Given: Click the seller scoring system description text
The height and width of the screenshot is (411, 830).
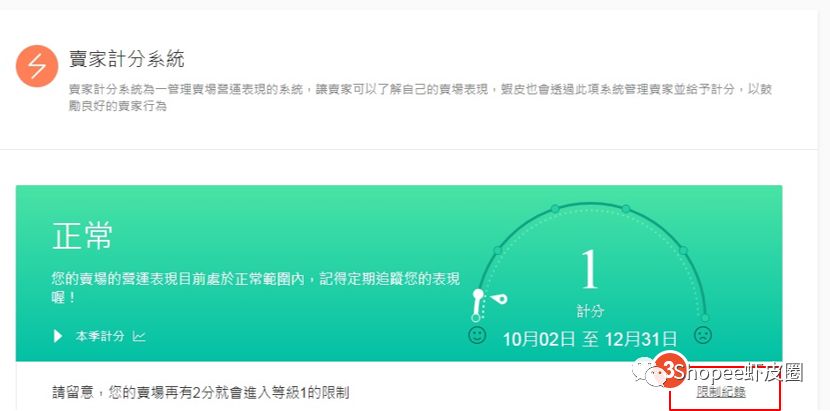Looking at the screenshot, I should (420, 97).
